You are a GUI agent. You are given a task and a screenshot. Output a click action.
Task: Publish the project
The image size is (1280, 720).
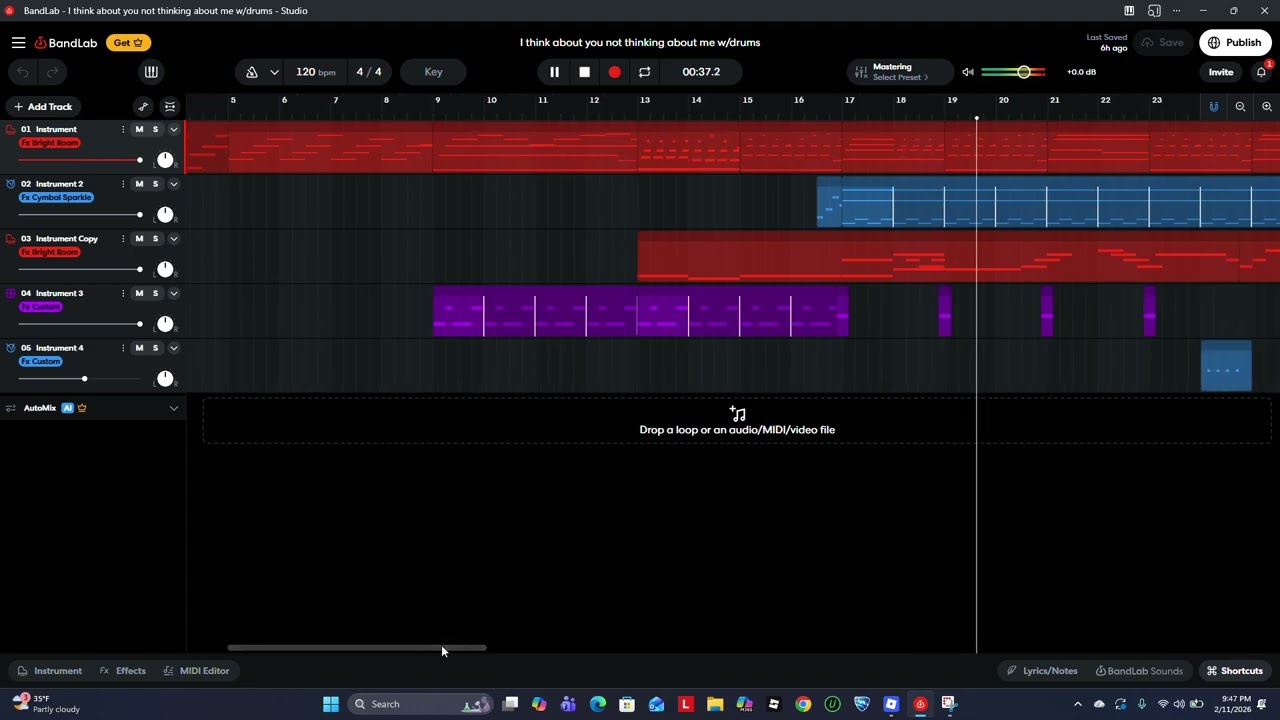[1235, 43]
